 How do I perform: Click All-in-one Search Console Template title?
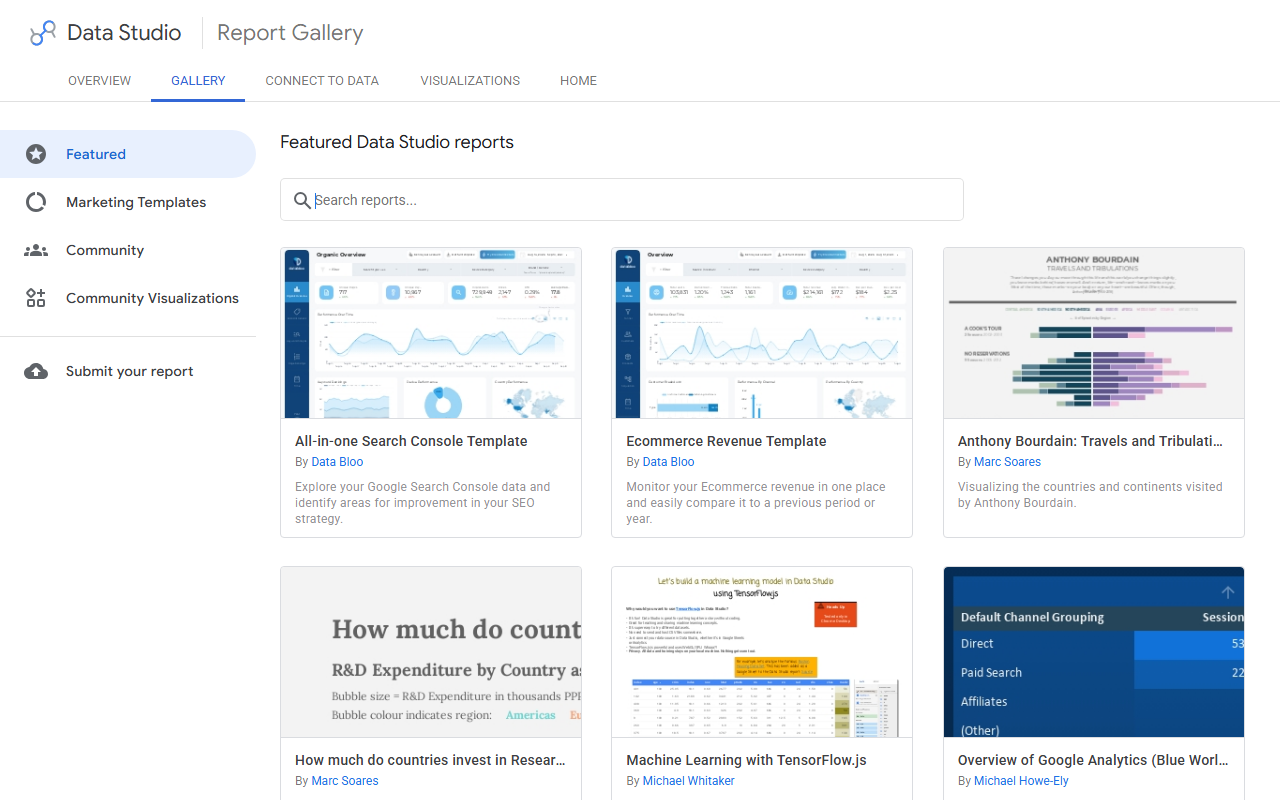pyautogui.click(x=411, y=441)
